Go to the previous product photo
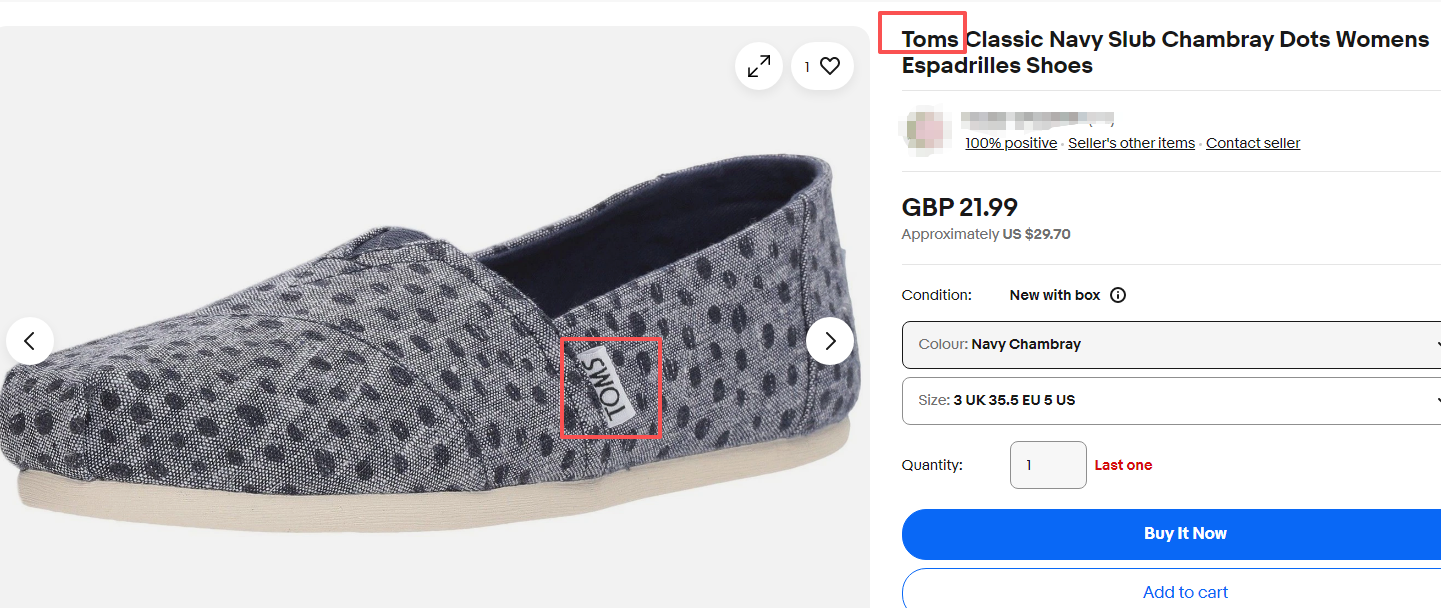This screenshot has width=1441, height=608. (x=30, y=341)
